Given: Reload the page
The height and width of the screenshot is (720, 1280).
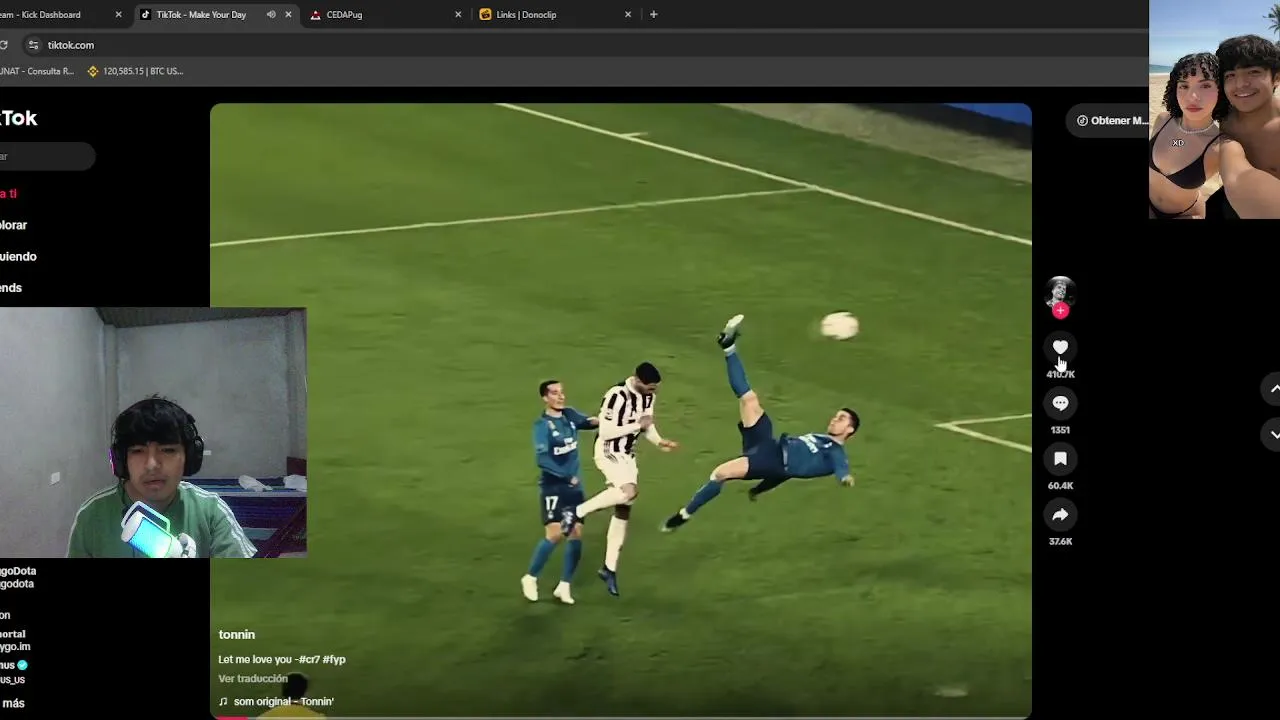Looking at the screenshot, I should (4, 45).
